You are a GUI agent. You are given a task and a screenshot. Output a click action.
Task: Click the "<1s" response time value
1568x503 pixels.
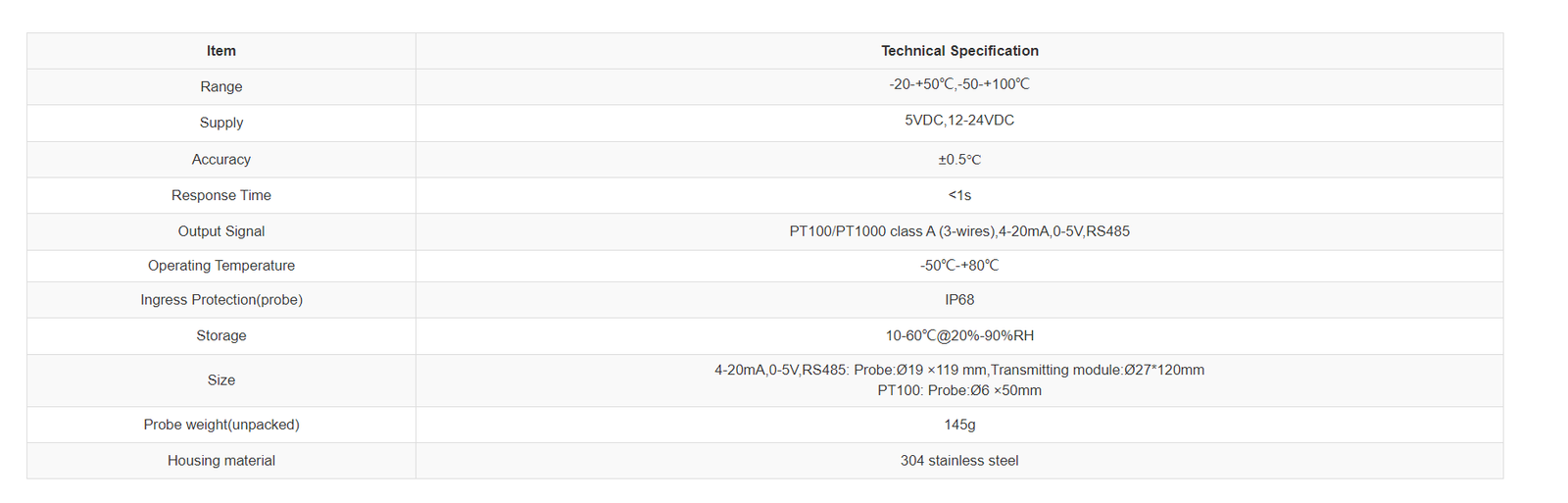point(959,195)
